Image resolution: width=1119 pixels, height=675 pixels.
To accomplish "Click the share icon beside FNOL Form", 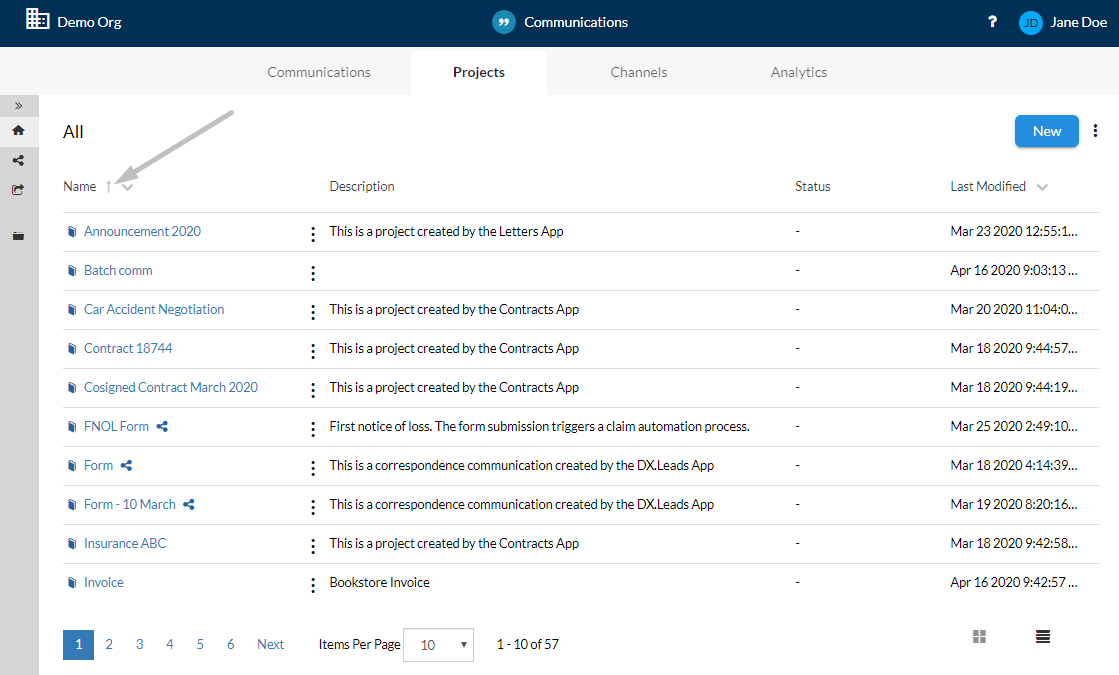I will [x=162, y=427].
